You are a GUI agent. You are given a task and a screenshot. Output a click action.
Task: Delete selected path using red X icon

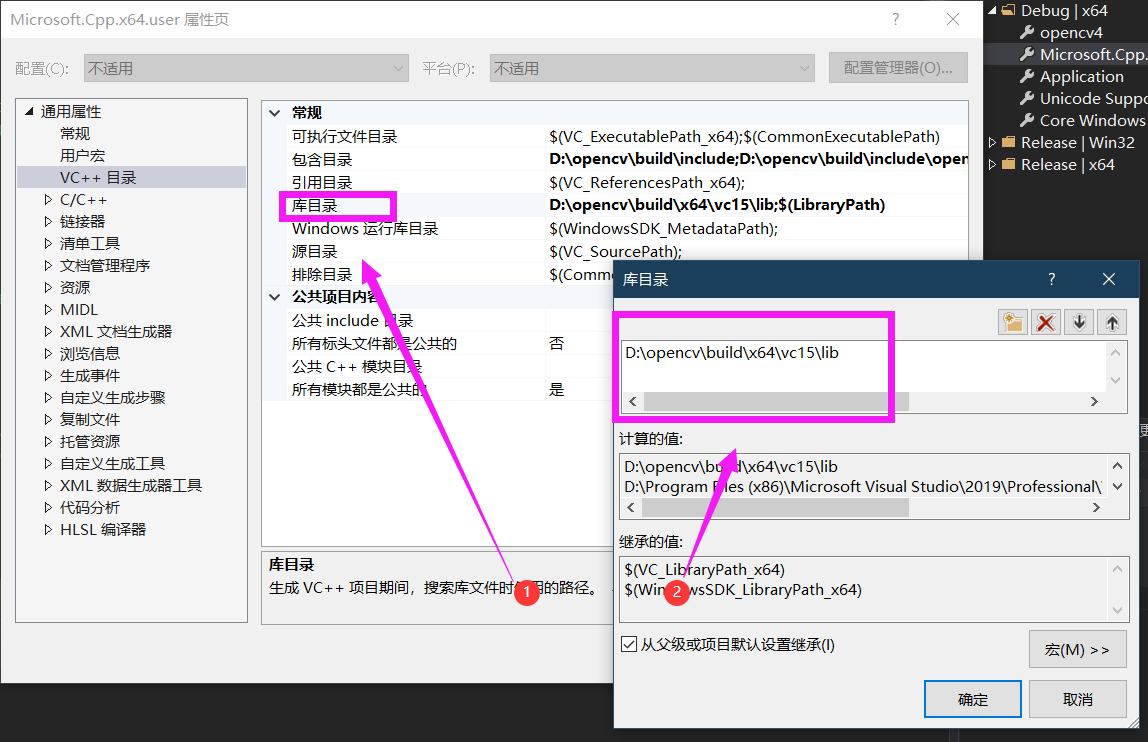pyautogui.click(x=1045, y=321)
